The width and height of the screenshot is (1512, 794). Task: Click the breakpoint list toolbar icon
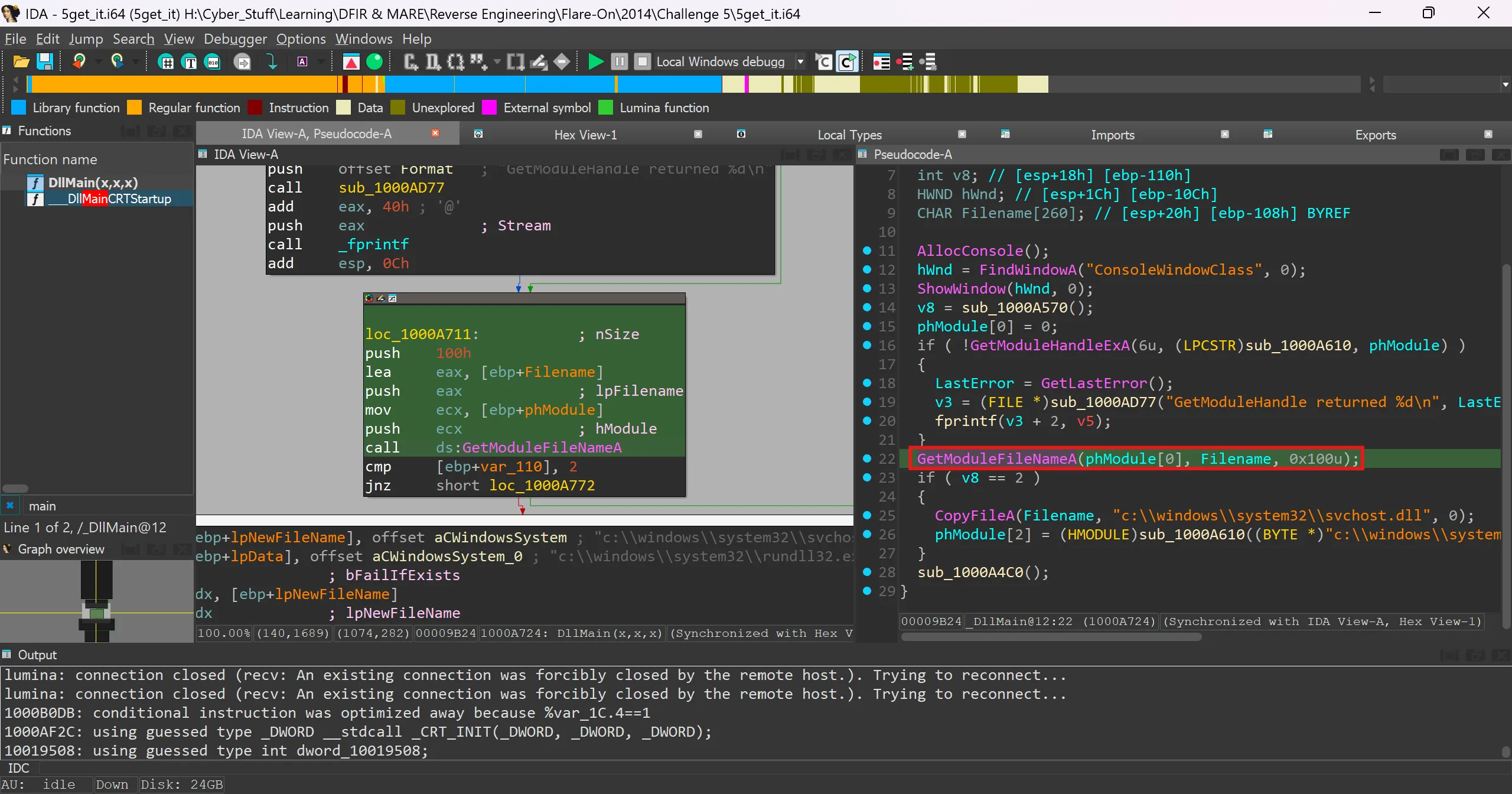click(881, 61)
